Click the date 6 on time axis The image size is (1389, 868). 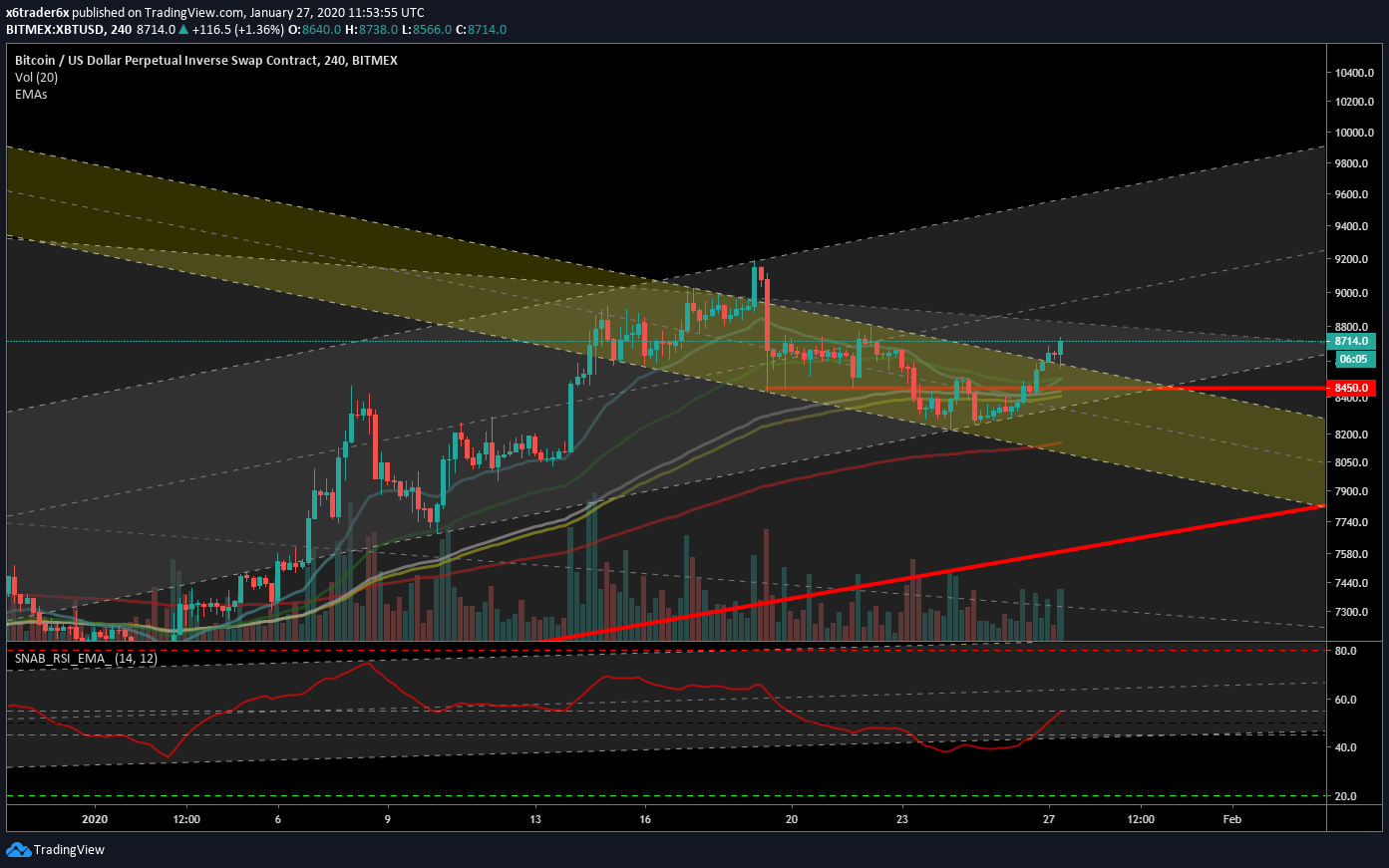click(x=278, y=819)
